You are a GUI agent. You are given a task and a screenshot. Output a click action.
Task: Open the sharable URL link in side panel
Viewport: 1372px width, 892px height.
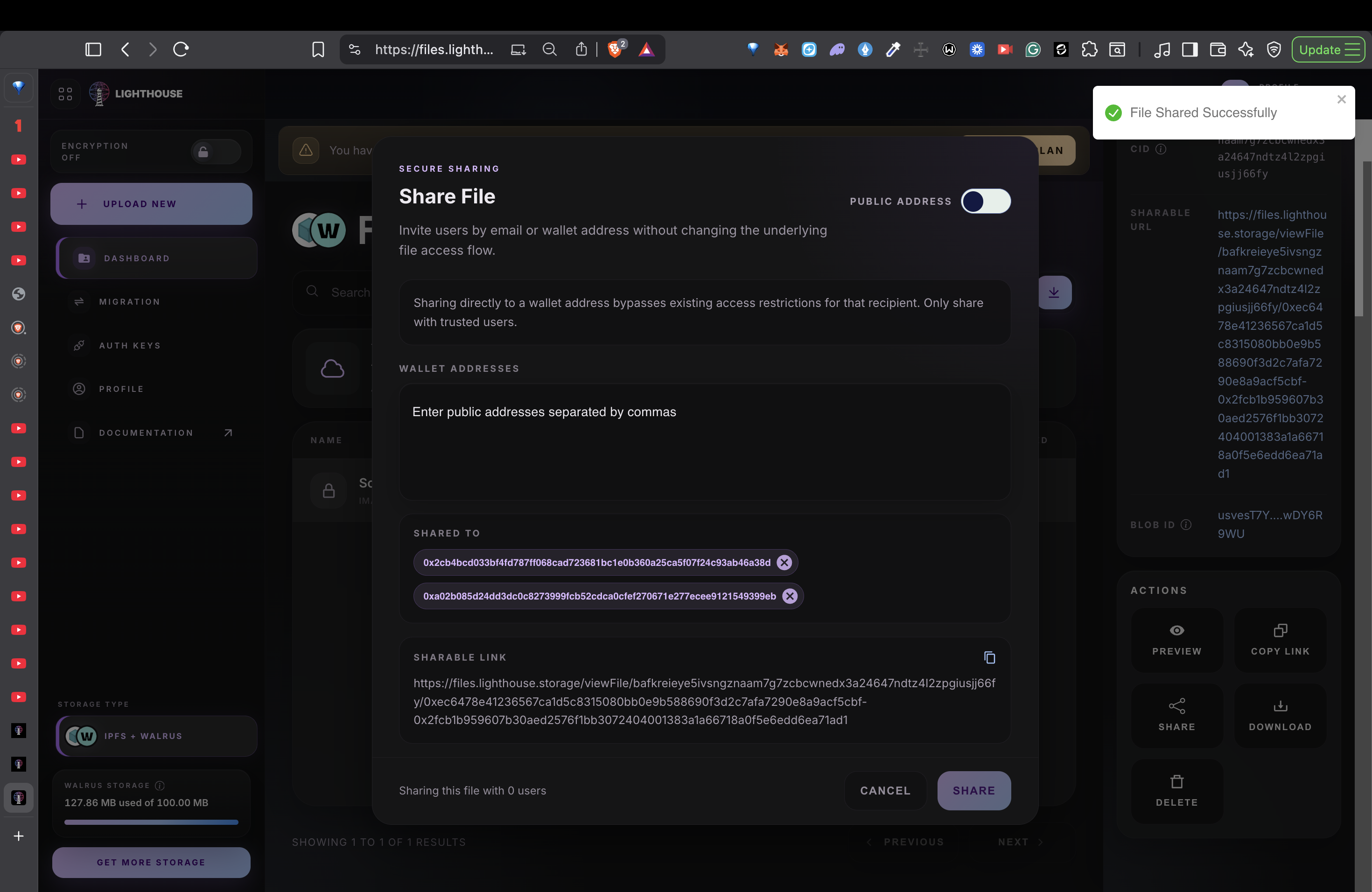[1272, 344]
